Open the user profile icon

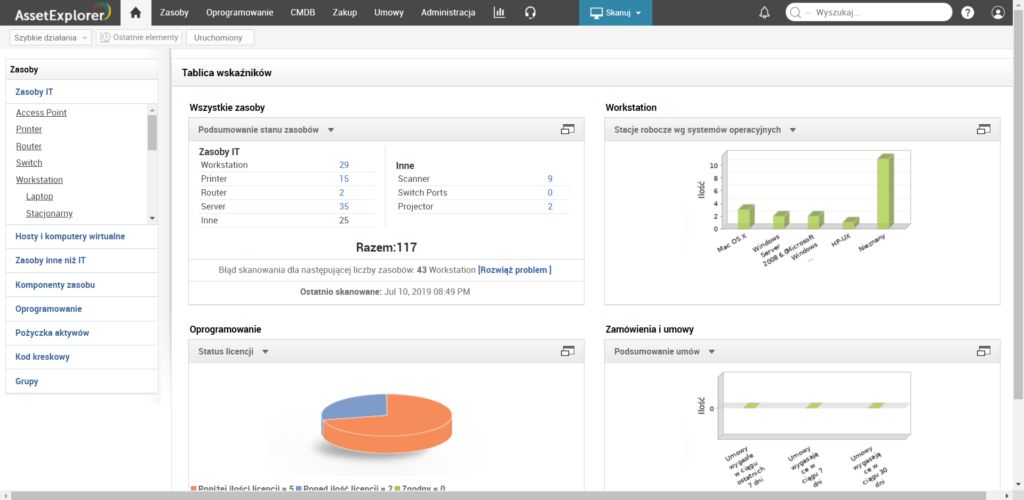click(997, 13)
